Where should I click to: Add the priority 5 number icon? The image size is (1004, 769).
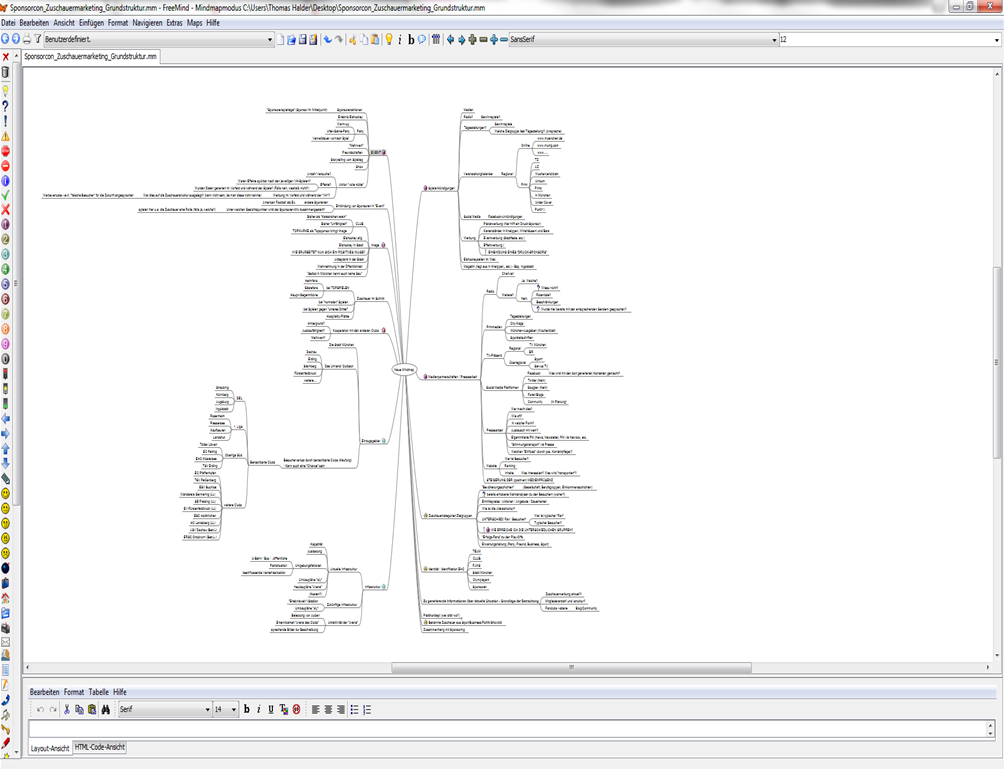click(6, 284)
